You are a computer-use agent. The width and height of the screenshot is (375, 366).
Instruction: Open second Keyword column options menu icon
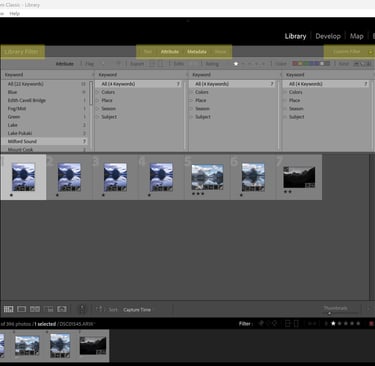click(x=187, y=75)
